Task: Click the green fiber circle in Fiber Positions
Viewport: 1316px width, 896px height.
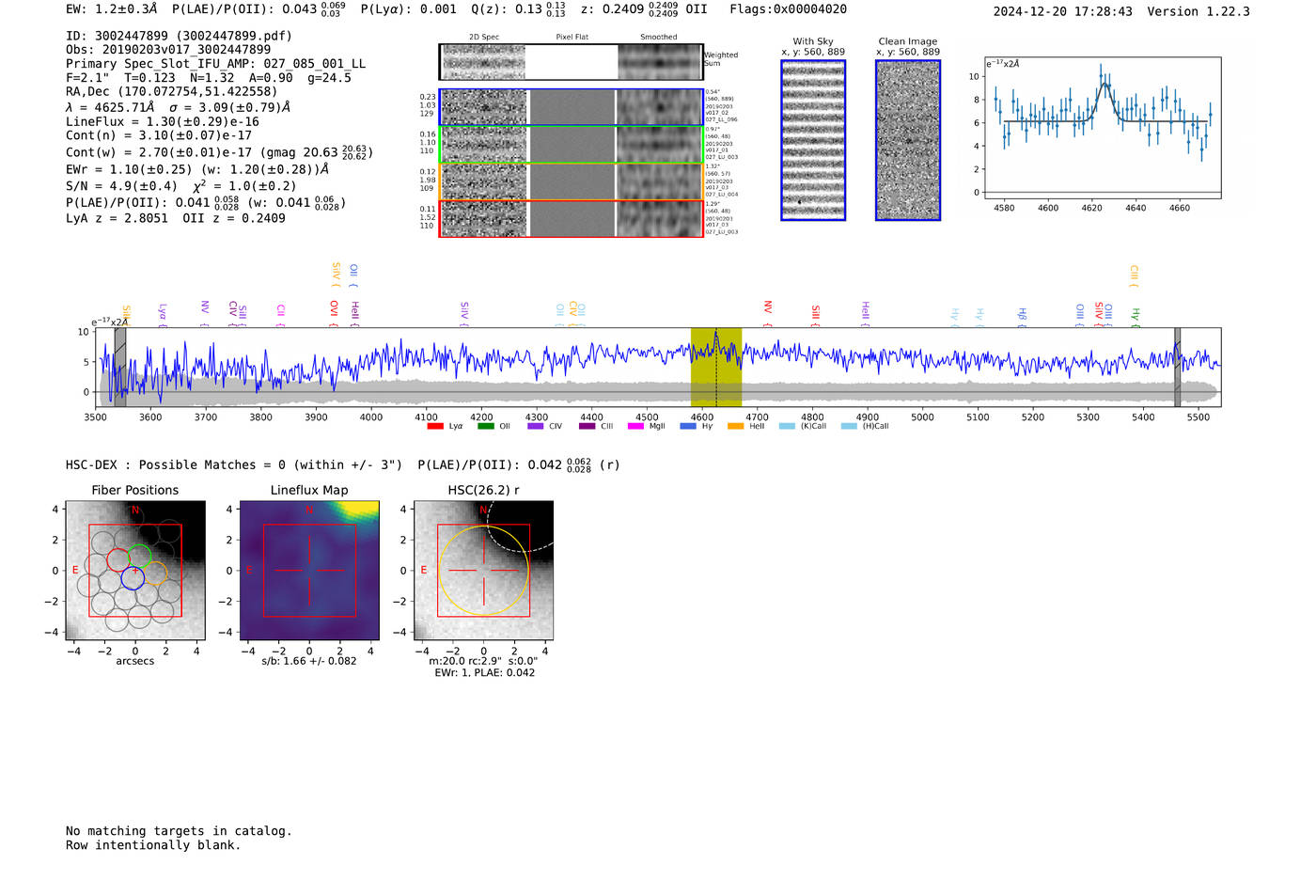Action: pyautogui.click(x=140, y=556)
